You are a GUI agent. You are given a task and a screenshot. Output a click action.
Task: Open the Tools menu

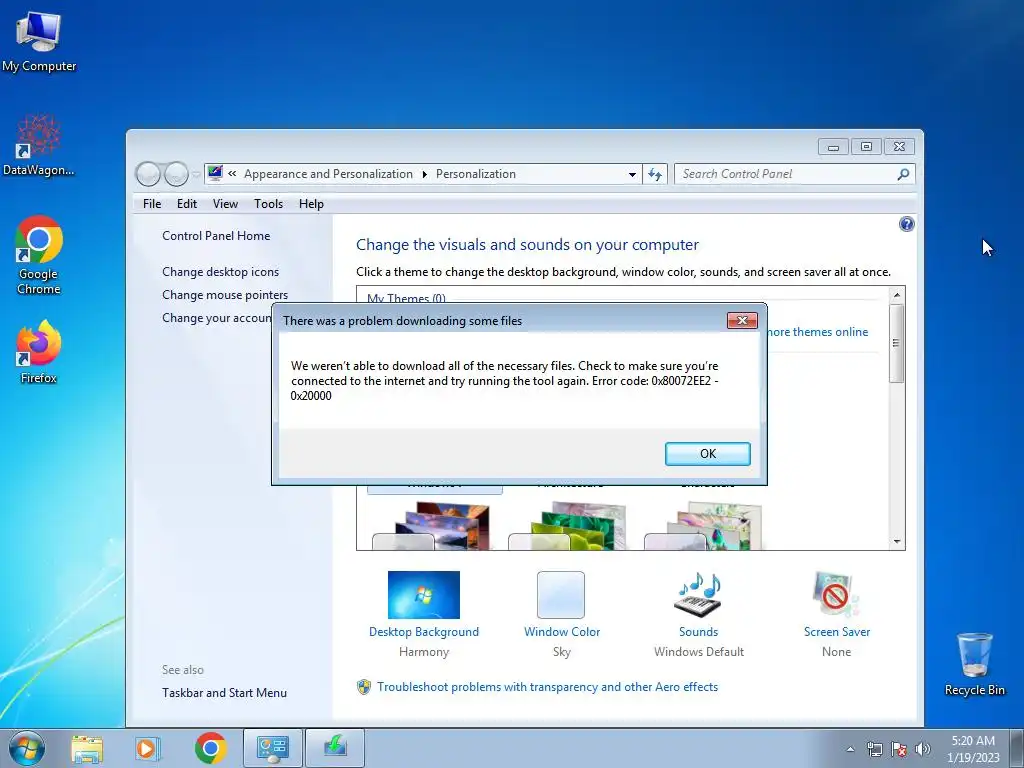(268, 204)
